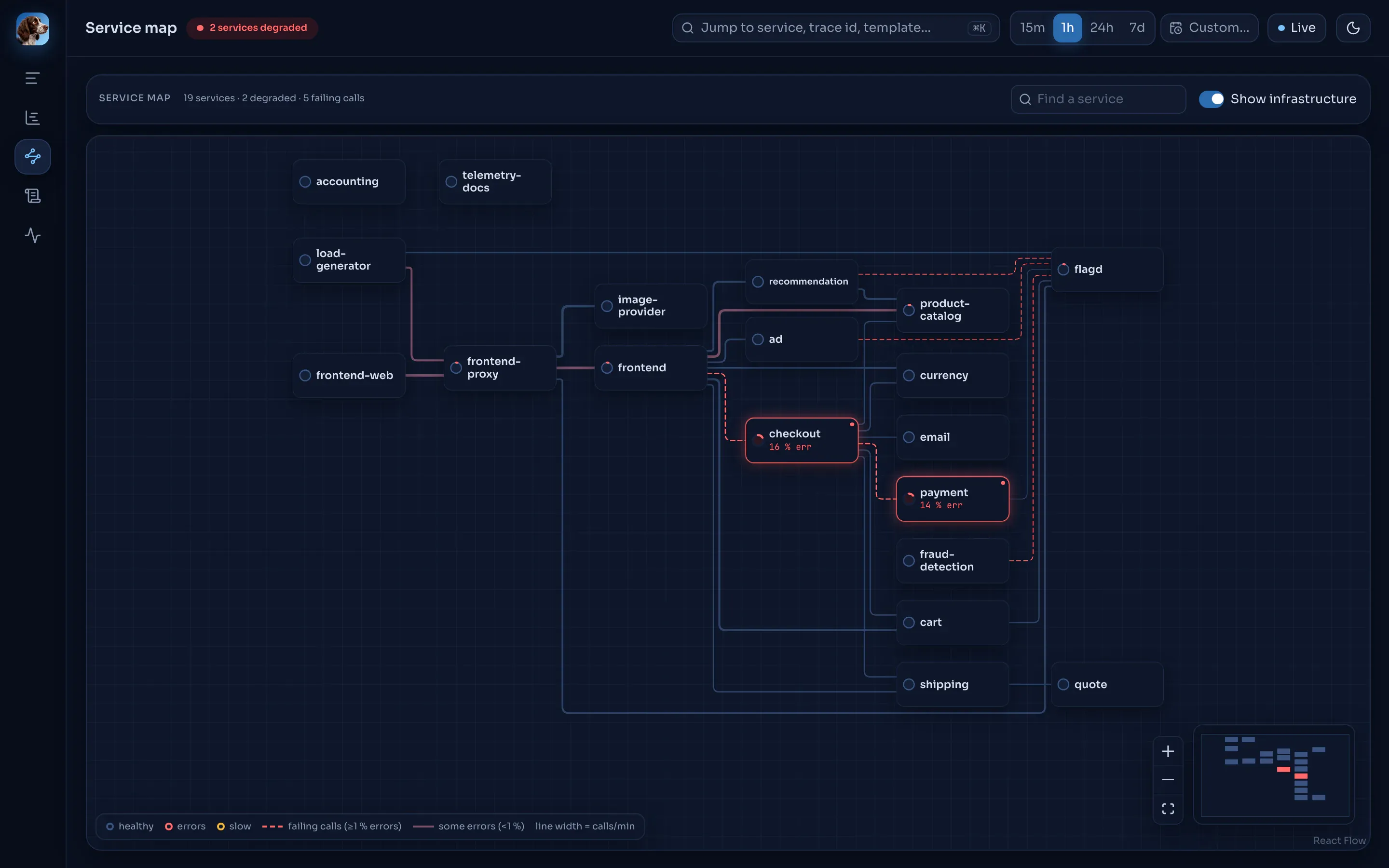
Task: Select the frontend-web node
Action: pos(348,375)
